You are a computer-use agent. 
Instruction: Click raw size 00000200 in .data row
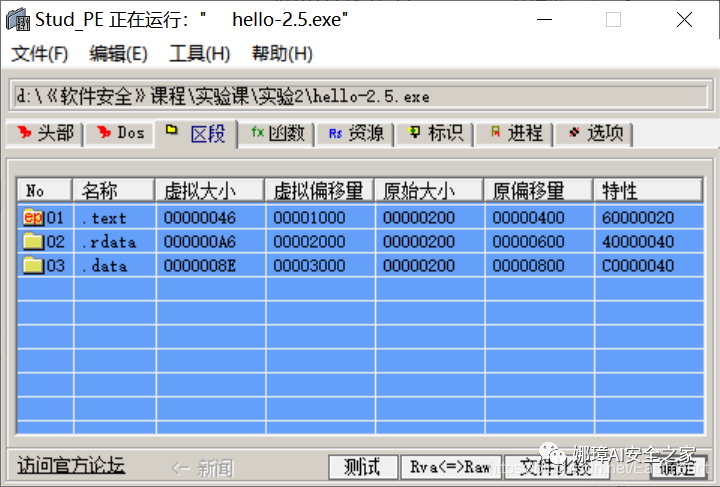pyautogui.click(x=419, y=265)
